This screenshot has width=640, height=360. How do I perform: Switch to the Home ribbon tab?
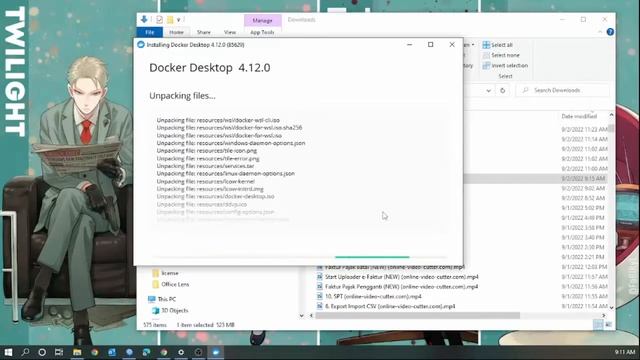(176, 32)
